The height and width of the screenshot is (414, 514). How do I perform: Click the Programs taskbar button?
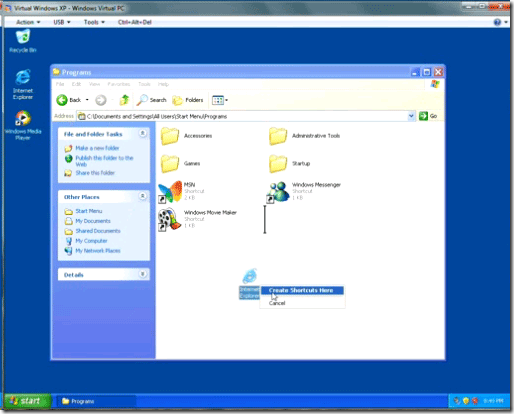point(97,401)
